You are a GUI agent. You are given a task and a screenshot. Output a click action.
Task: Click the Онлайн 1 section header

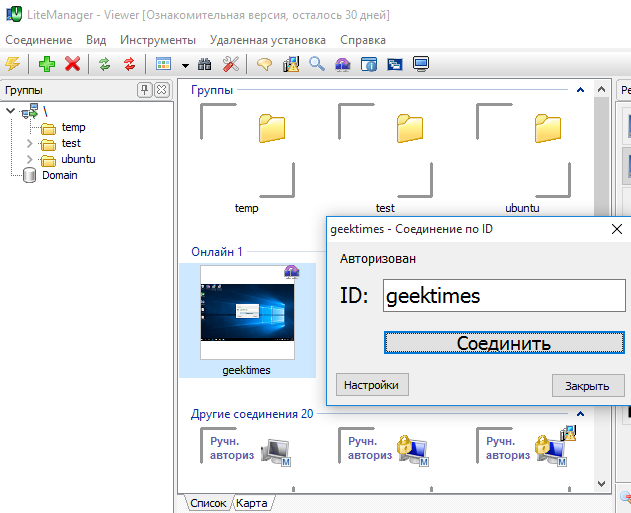[x=217, y=252]
